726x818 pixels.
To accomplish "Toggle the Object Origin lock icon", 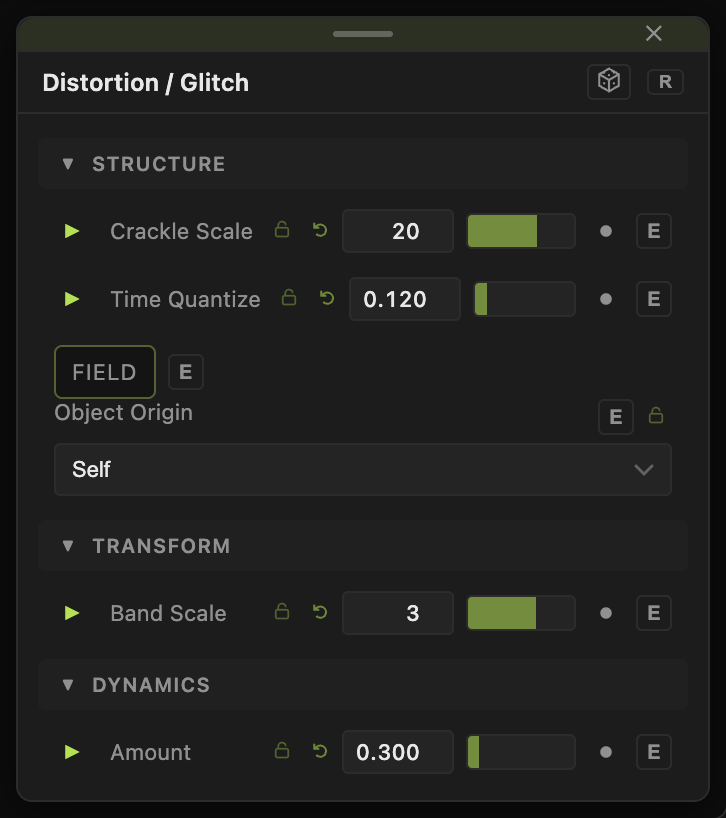I will pos(656,416).
